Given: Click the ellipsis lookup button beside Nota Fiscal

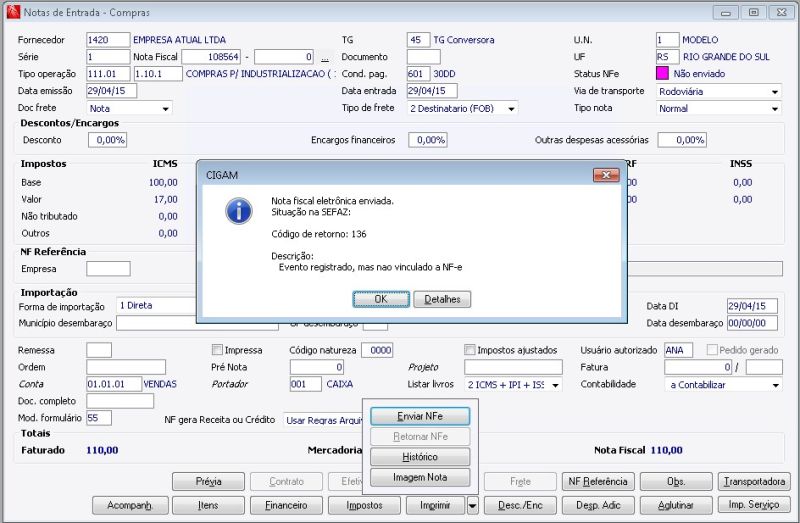Looking at the screenshot, I should coord(324,57).
